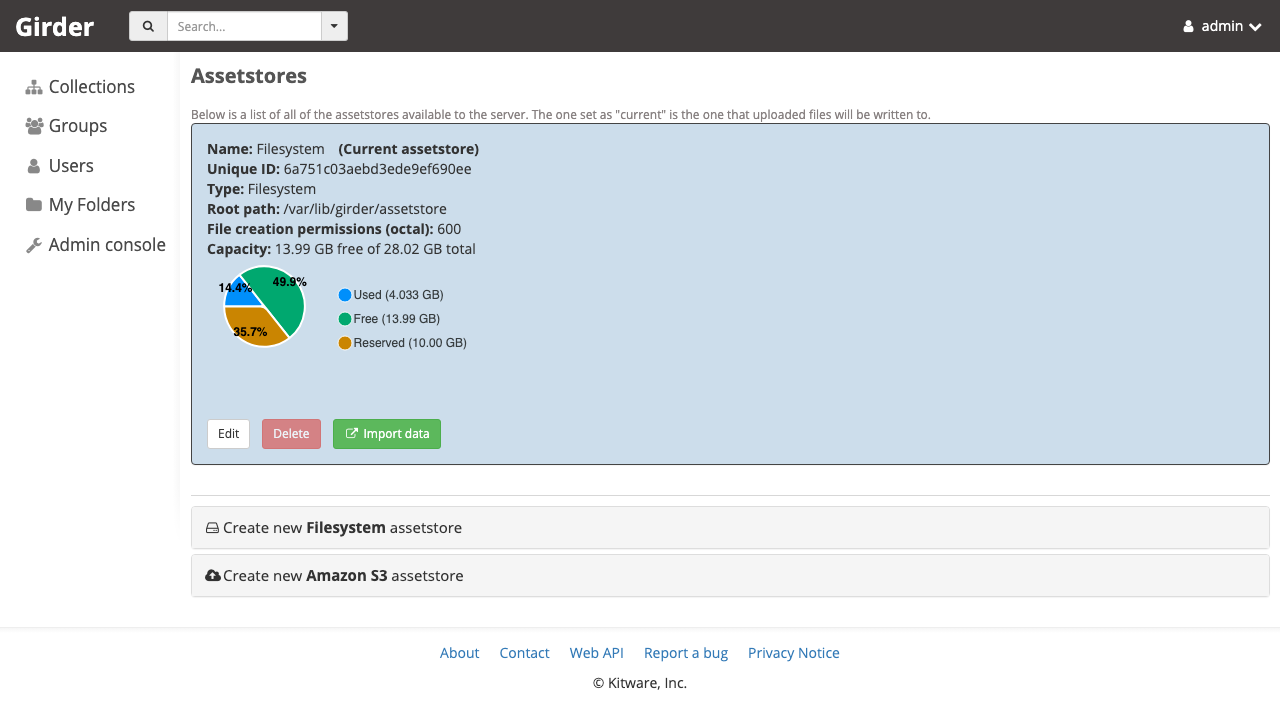Click the Filesystem assetstore drive icon
This screenshot has height=720, width=1280.
pos(212,528)
